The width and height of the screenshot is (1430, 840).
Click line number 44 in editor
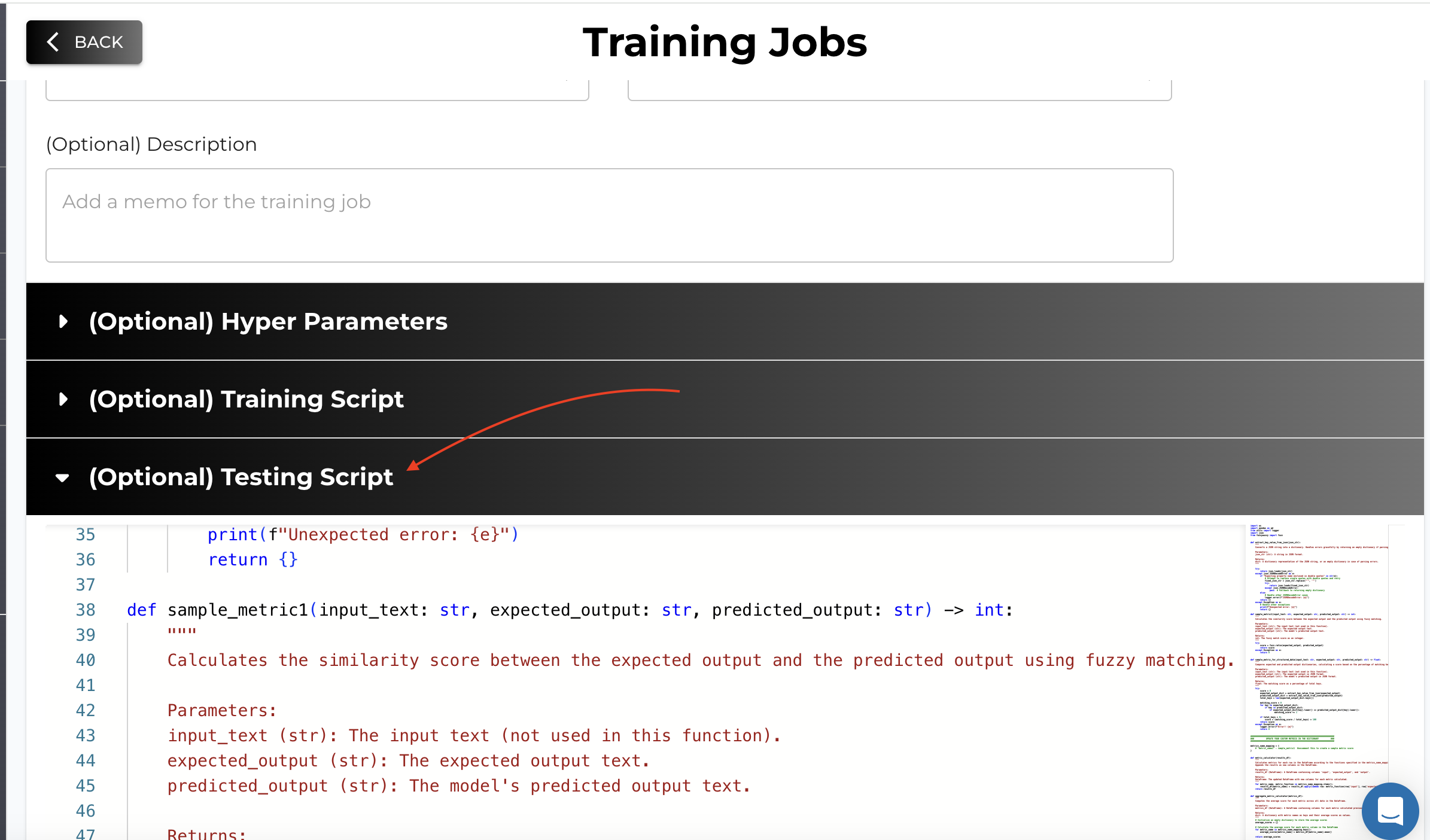click(86, 760)
